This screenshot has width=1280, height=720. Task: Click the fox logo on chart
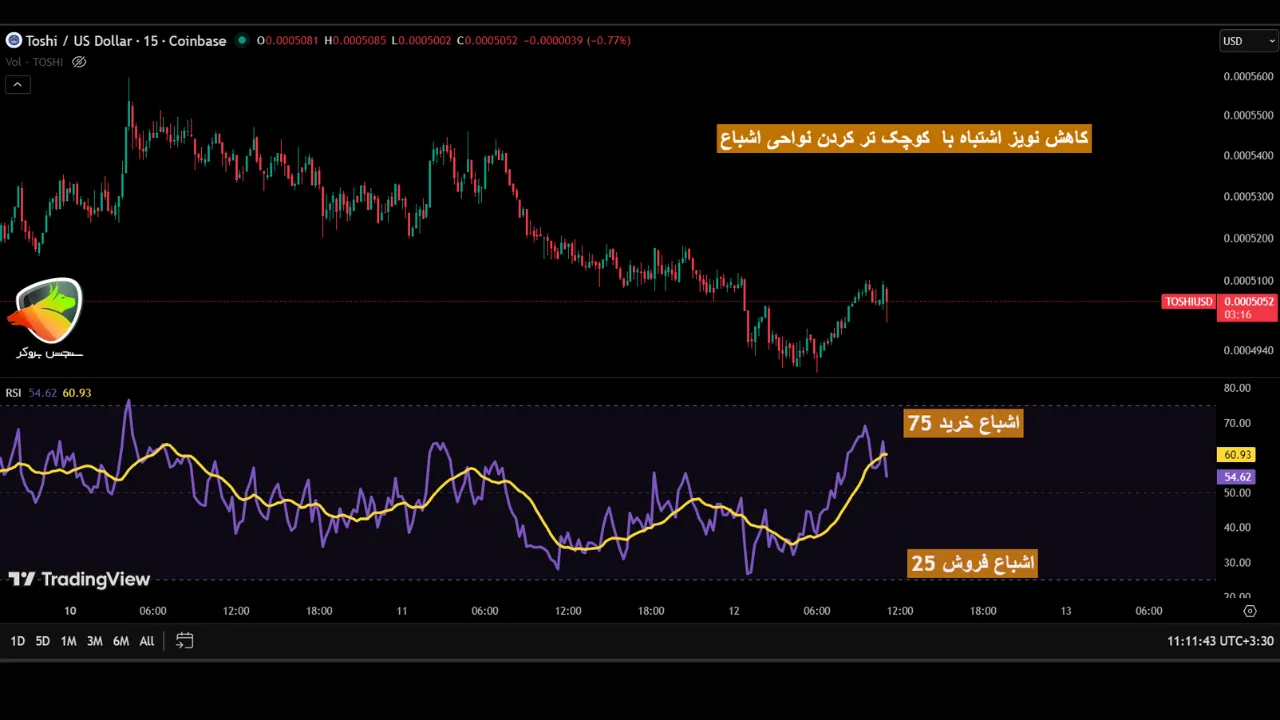click(x=48, y=312)
